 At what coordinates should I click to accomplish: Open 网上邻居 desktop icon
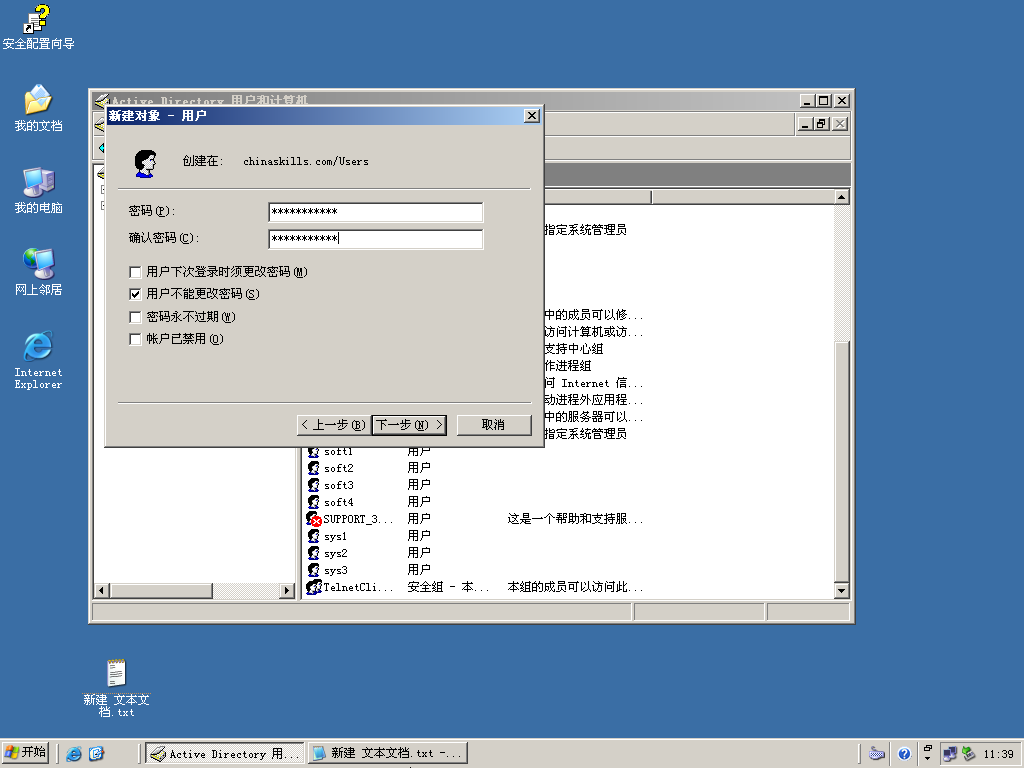pyautogui.click(x=38, y=272)
